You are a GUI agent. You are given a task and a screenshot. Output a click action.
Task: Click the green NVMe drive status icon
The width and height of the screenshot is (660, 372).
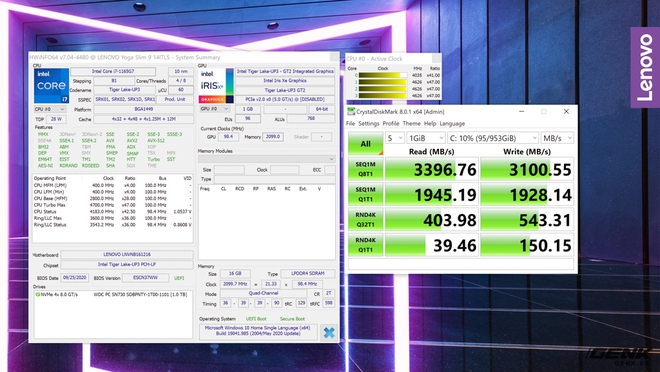point(37,295)
